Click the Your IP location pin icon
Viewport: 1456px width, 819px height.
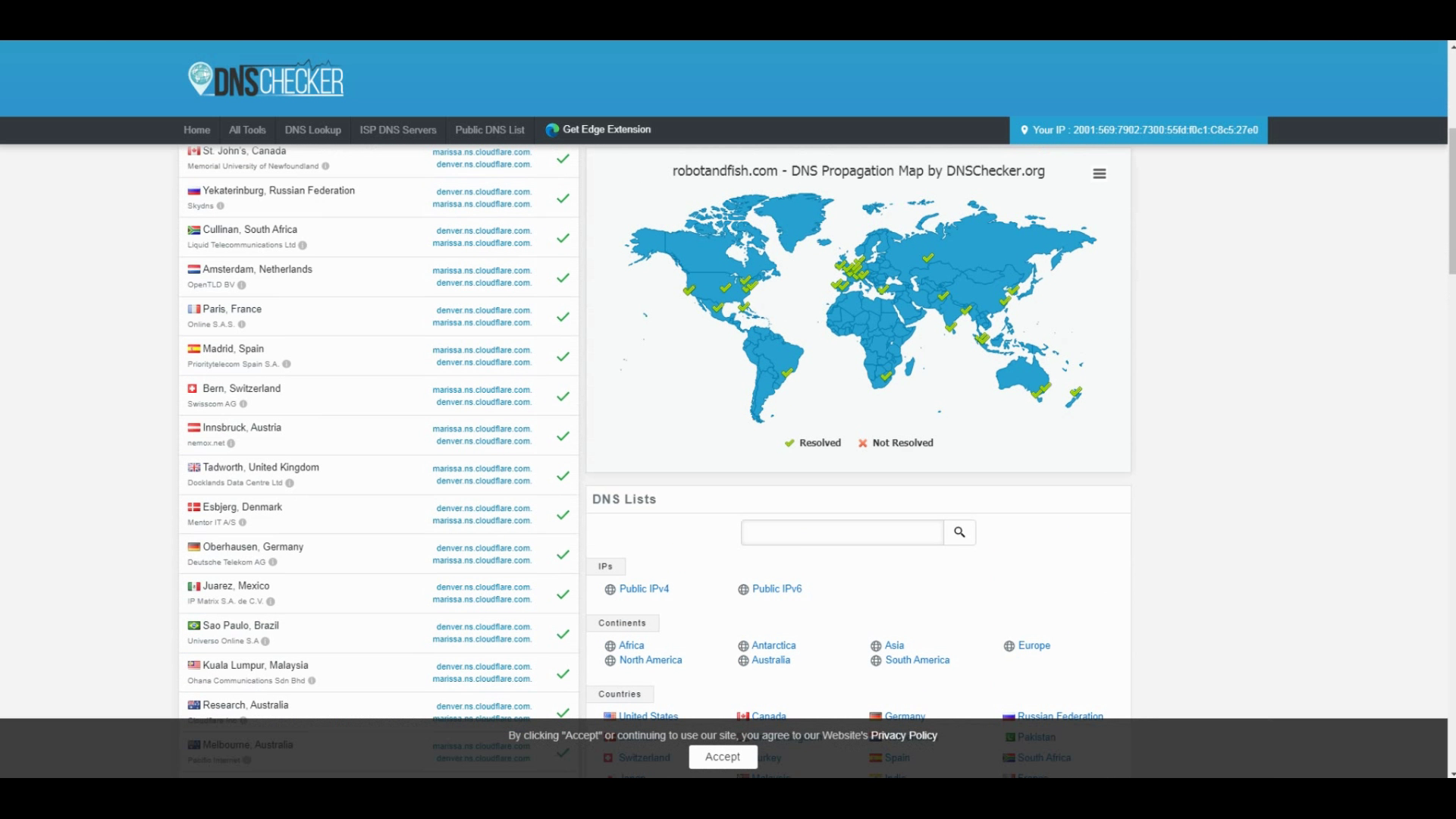coord(1025,130)
